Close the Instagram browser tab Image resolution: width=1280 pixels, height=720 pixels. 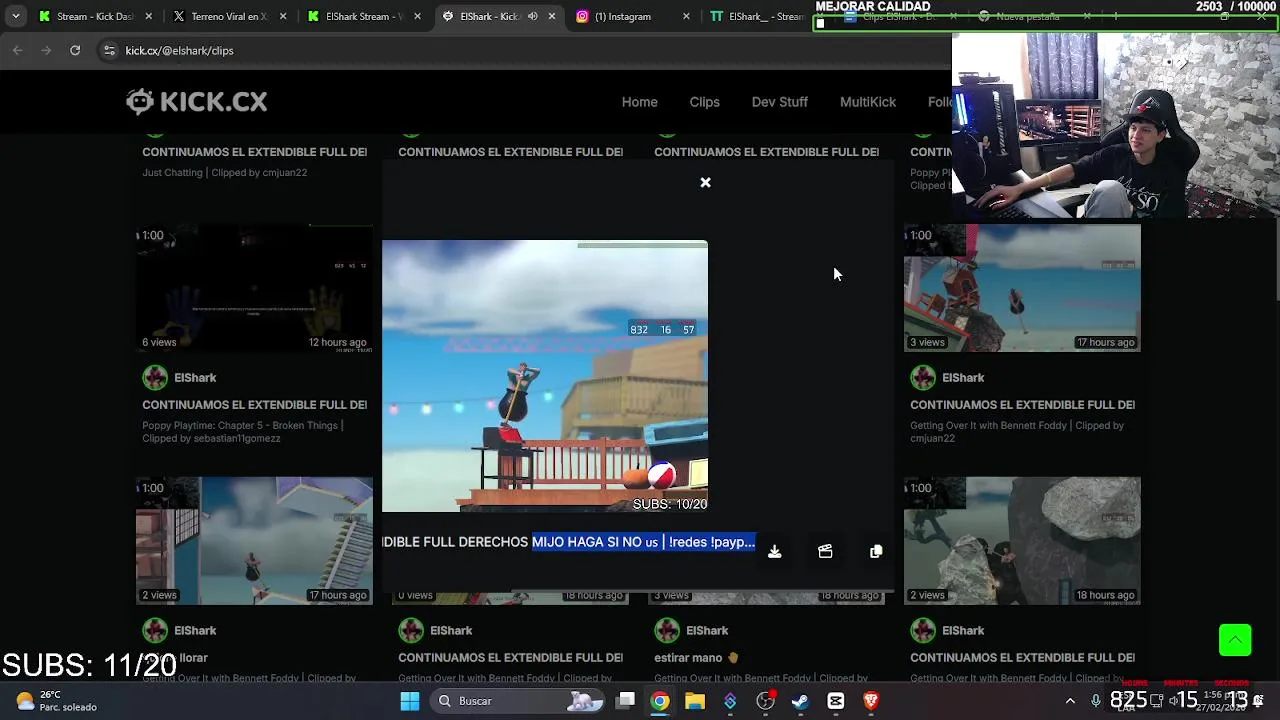(686, 16)
